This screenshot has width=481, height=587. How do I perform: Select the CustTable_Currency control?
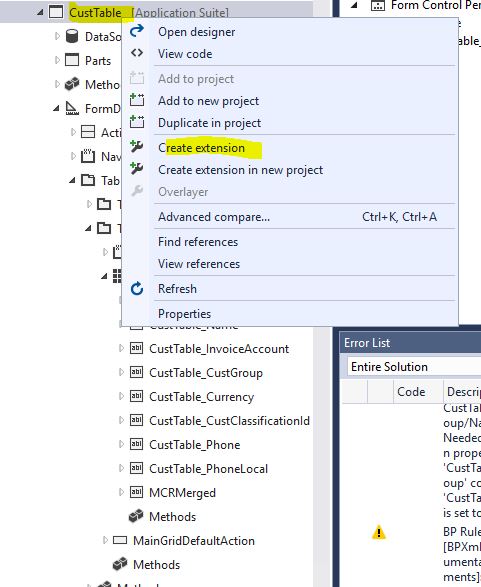click(201, 396)
